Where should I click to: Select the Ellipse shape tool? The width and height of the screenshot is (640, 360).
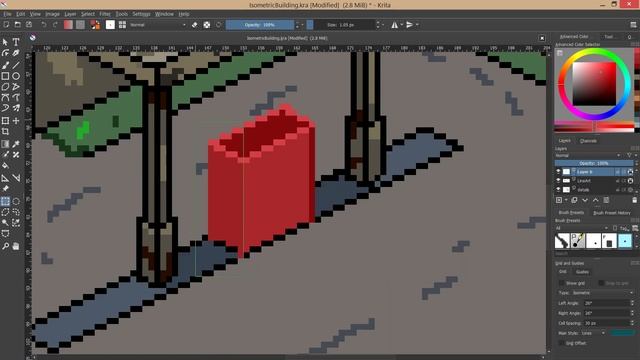pos(16,76)
